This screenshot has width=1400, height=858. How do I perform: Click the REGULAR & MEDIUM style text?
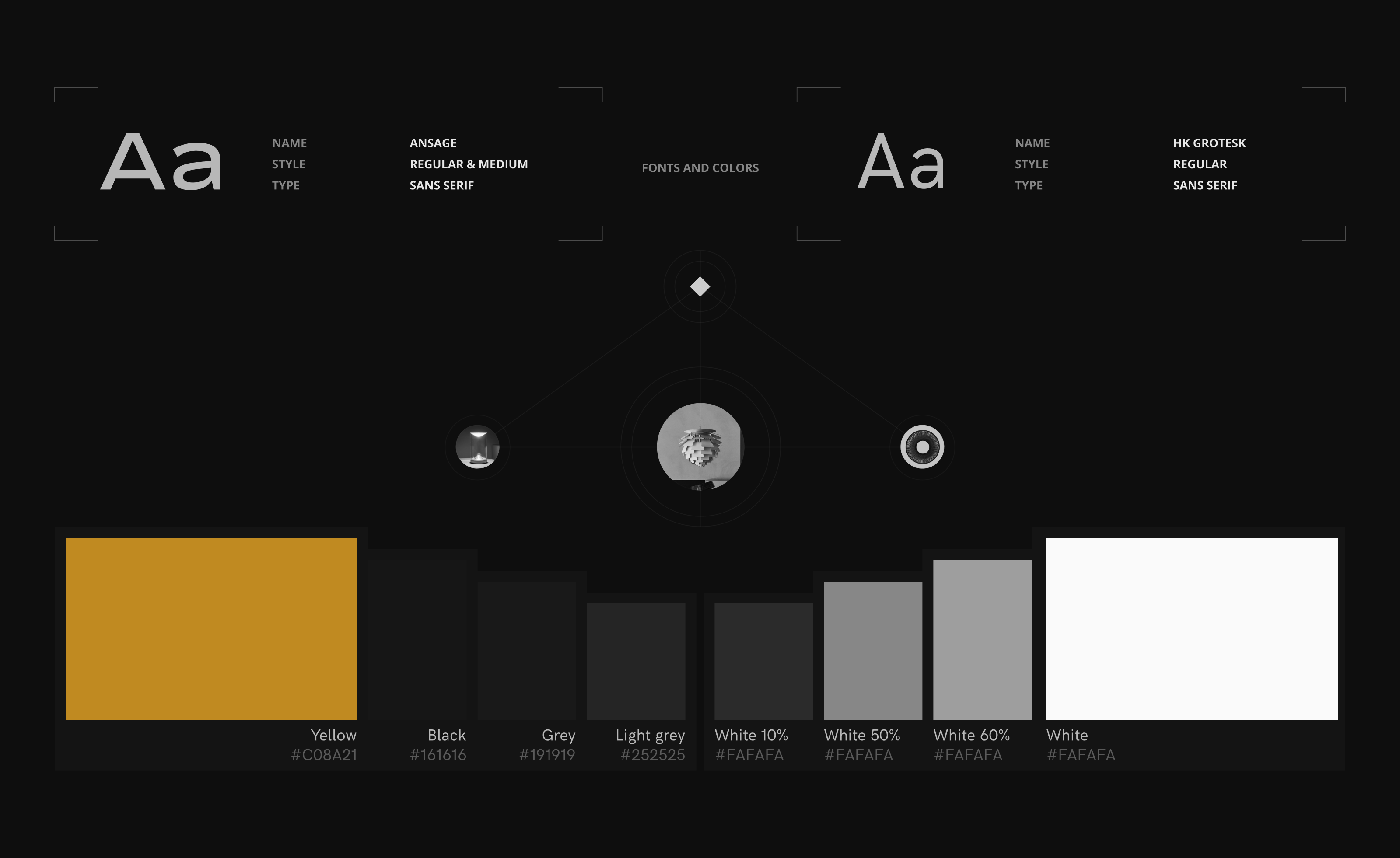468,164
